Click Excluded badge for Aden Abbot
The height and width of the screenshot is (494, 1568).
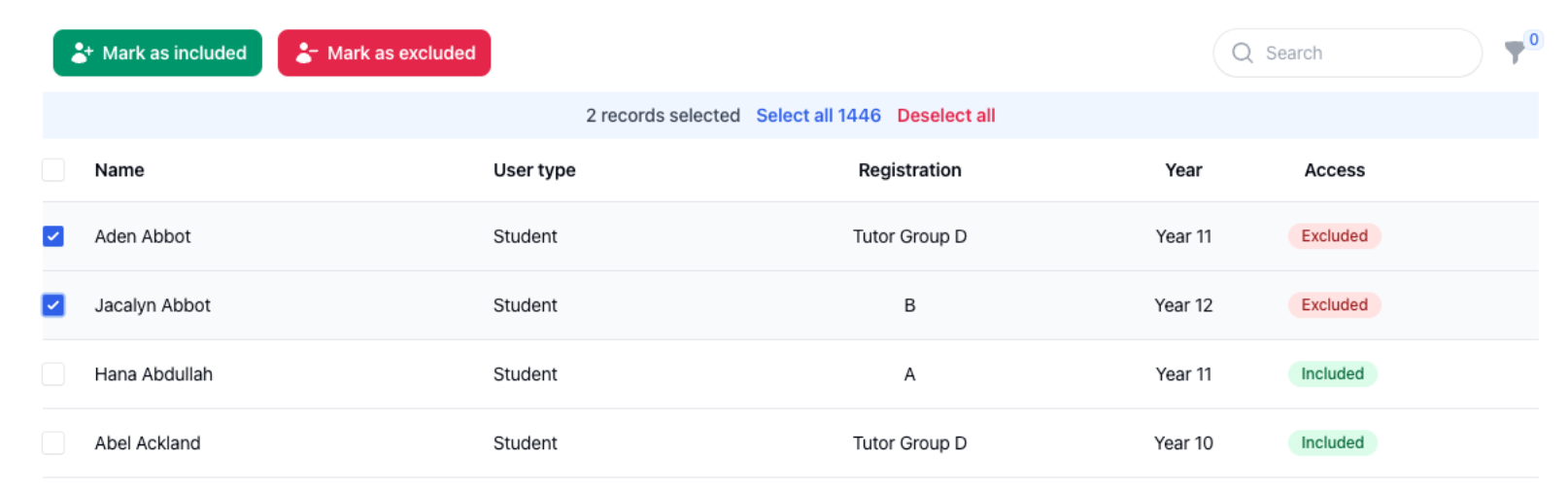point(1334,236)
